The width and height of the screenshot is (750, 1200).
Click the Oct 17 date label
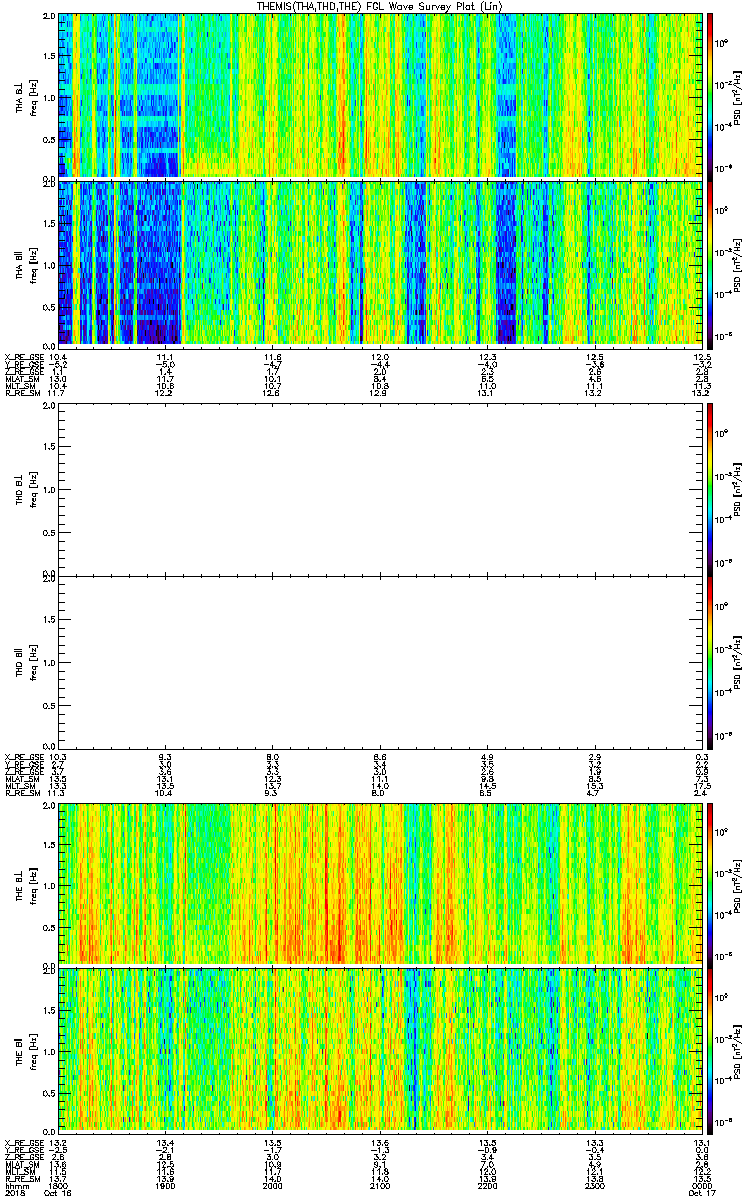[x=701, y=1192]
